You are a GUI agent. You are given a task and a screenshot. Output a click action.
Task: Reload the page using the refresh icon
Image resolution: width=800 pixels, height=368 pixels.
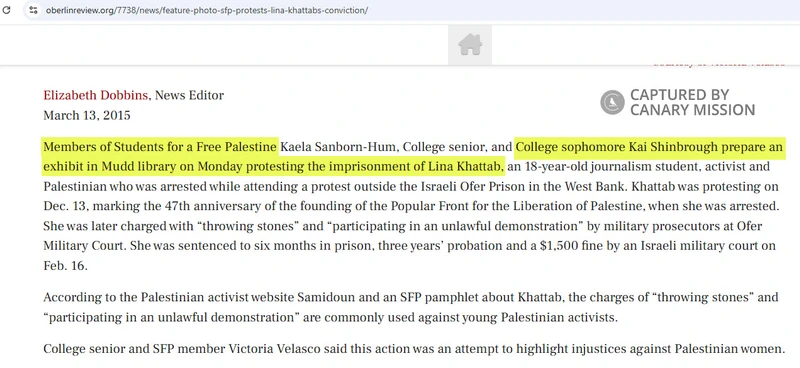(6, 10)
